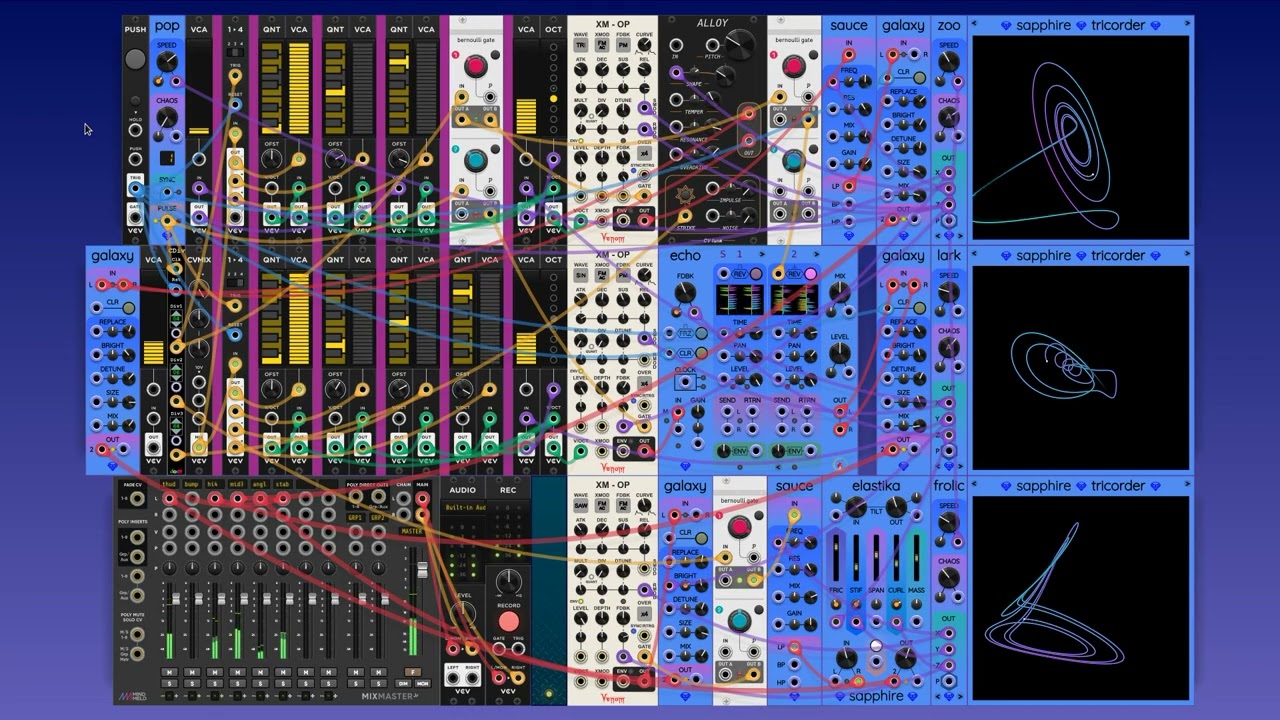Click the SAW wave button on bottom XM-OP
Screen dimensions: 1280x720
[581, 506]
